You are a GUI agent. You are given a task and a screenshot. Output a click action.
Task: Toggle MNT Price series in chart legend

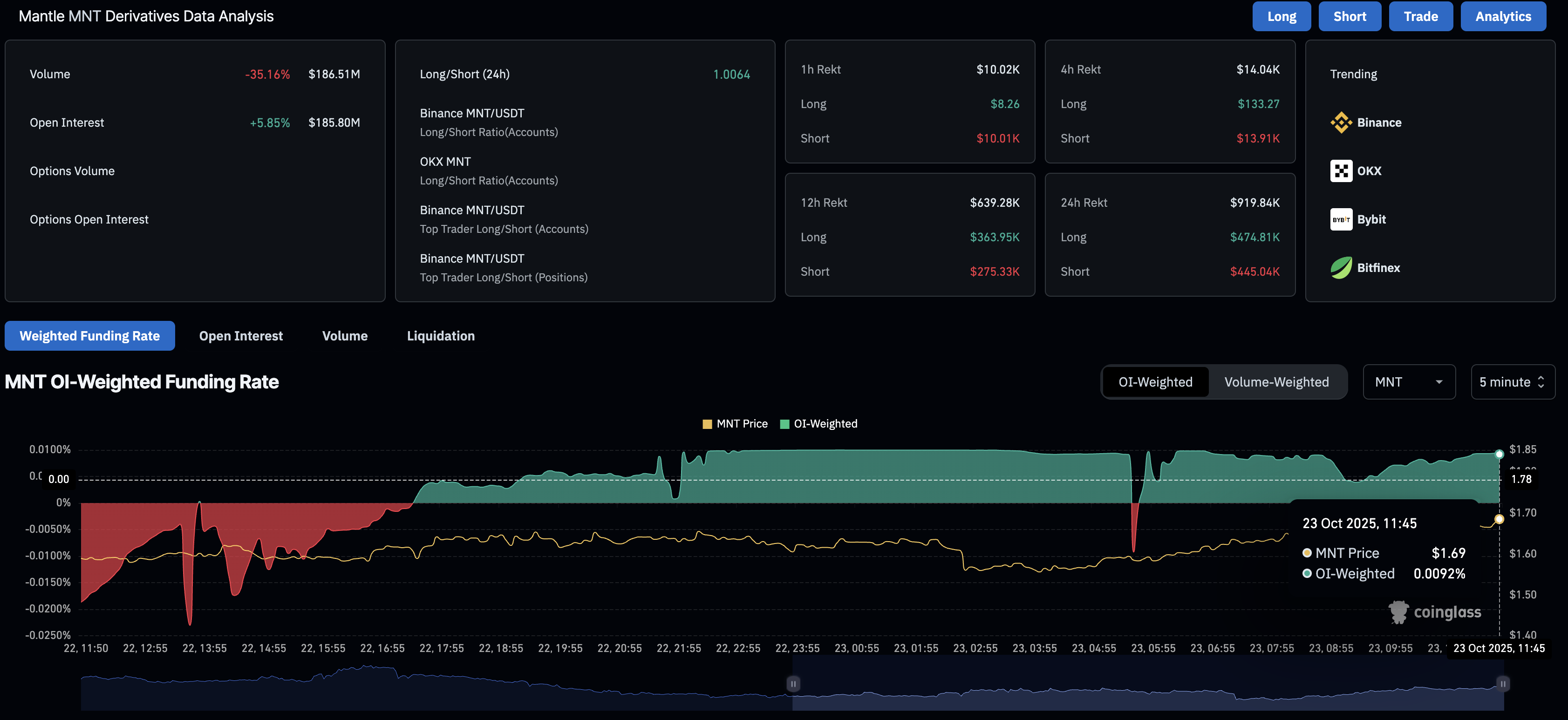(x=735, y=424)
